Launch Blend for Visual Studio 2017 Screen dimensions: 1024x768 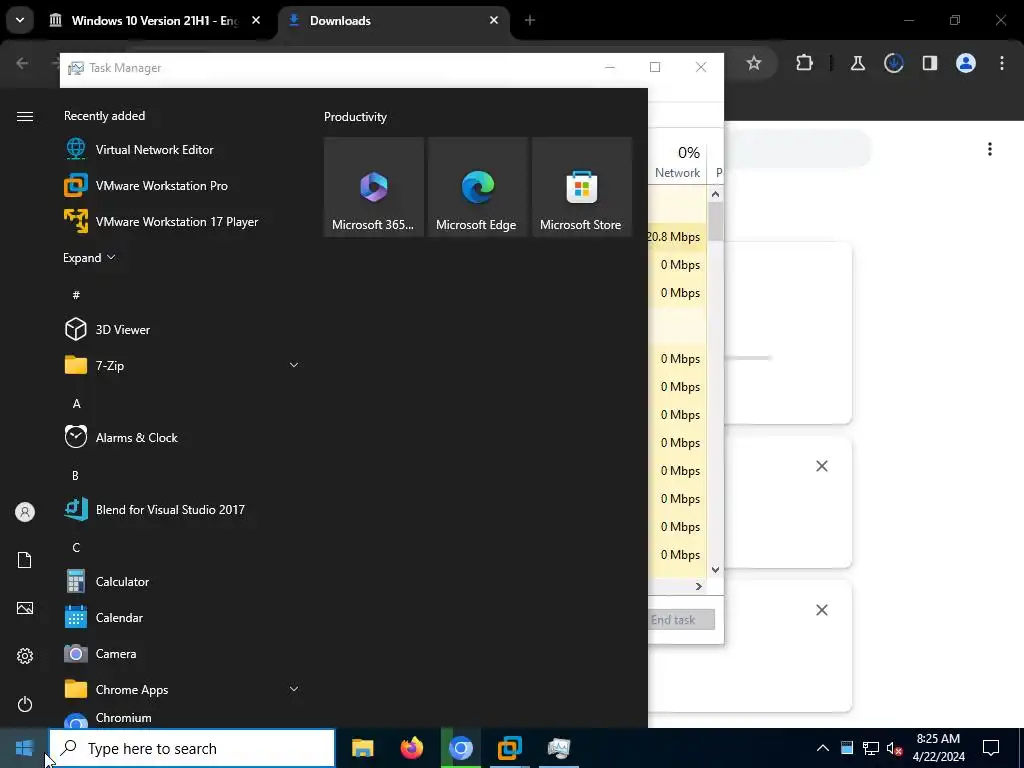(x=155, y=509)
